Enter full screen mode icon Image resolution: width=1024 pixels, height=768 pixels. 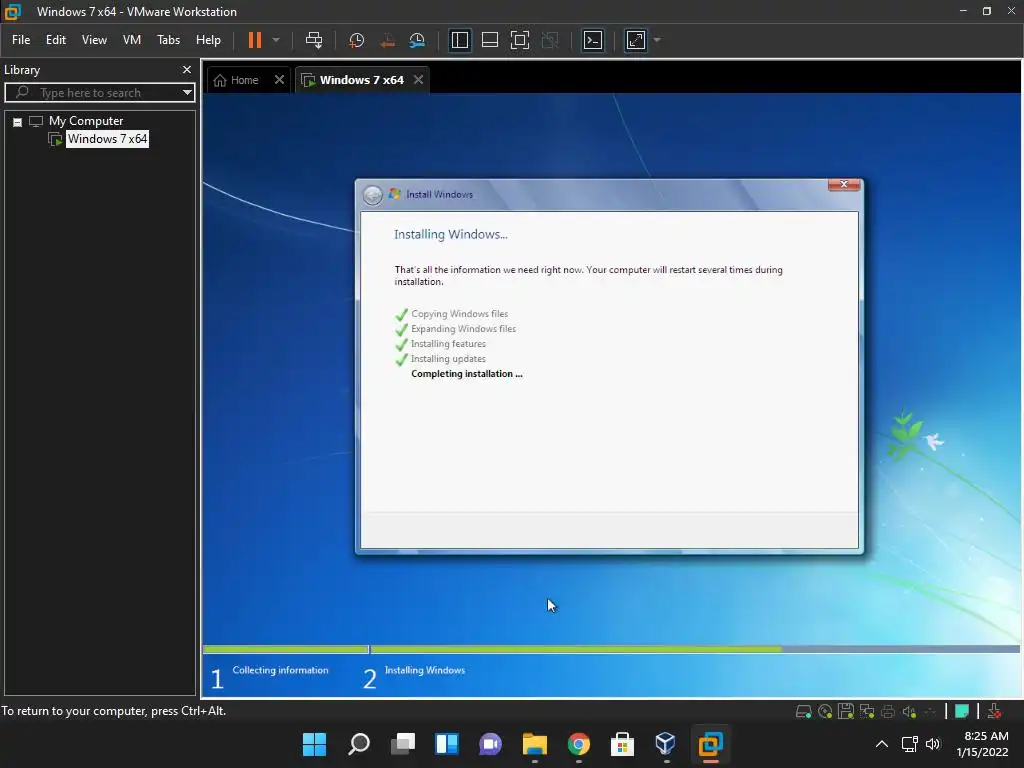coord(520,40)
